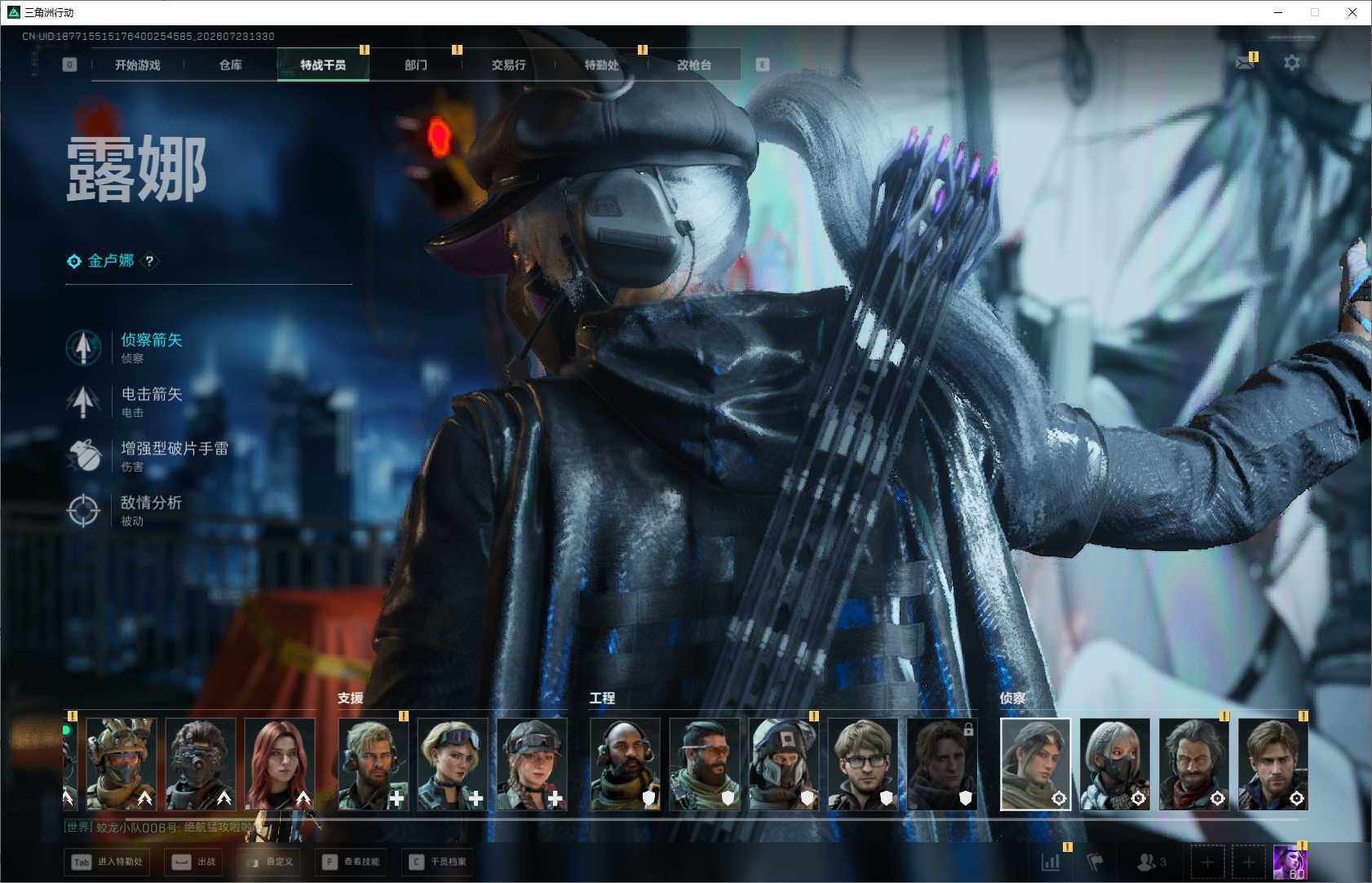
Task: Go to the 改枪台 tab
Action: pyautogui.click(x=694, y=64)
